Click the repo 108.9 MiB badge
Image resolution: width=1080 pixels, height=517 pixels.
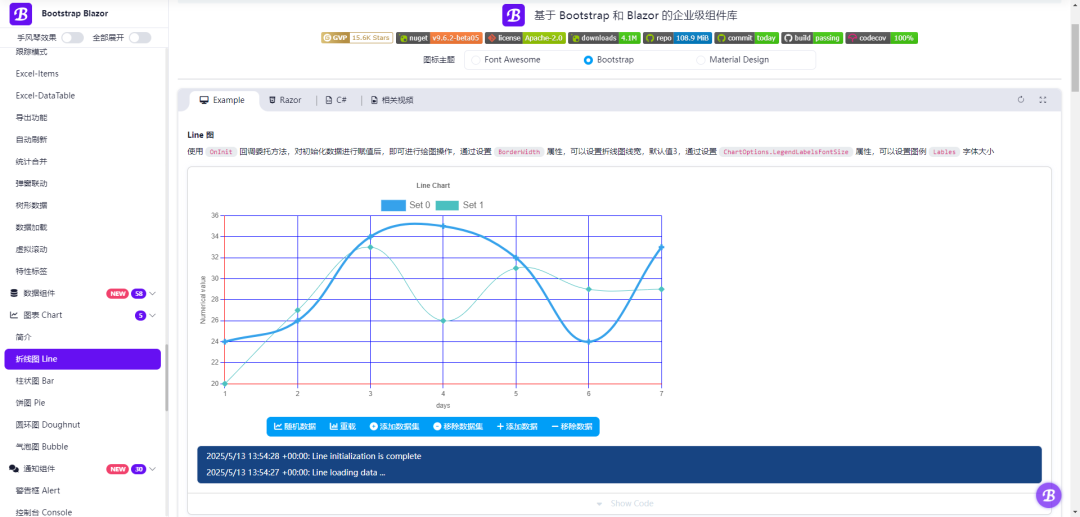tap(676, 38)
